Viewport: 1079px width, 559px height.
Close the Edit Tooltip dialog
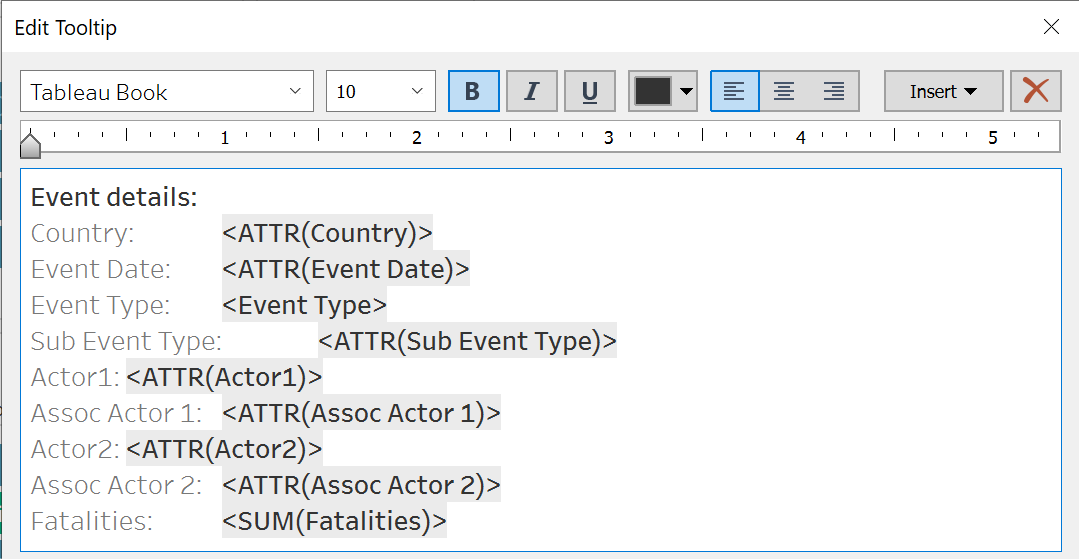pyautogui.click(x=1051, y=27)
